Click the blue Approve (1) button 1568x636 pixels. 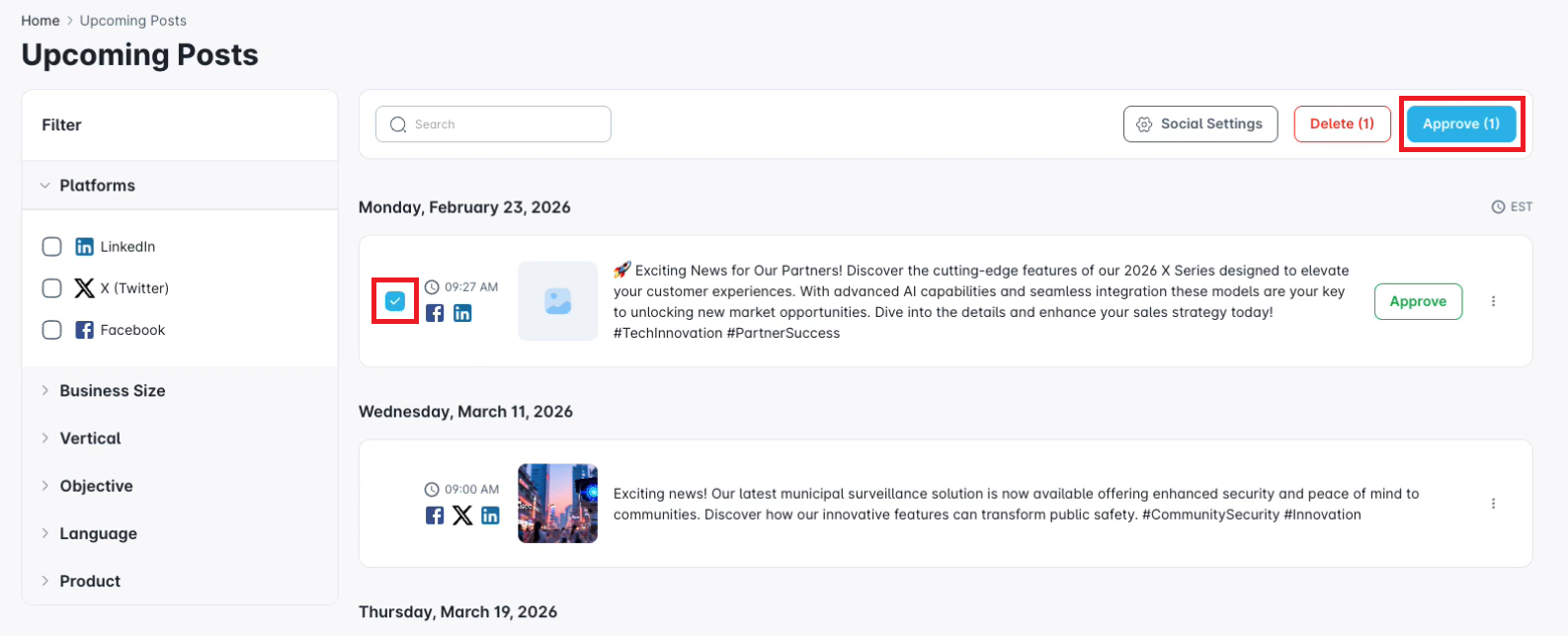1460,124
